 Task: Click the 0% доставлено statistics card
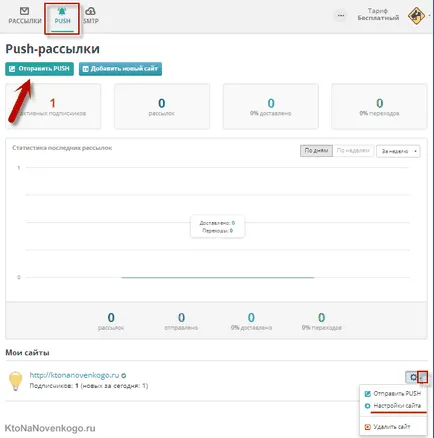tap(271, 106)
